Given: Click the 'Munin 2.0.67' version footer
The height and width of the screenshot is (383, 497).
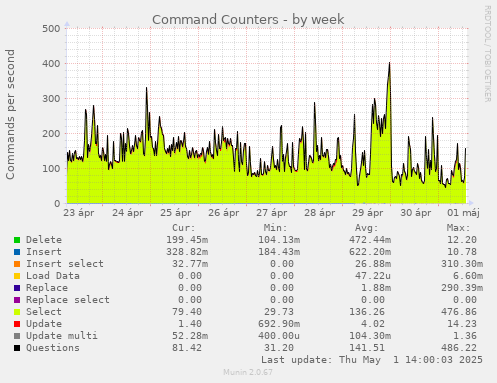Looking at the screenshot, I should pyautogui.click(x=248, y=372).
